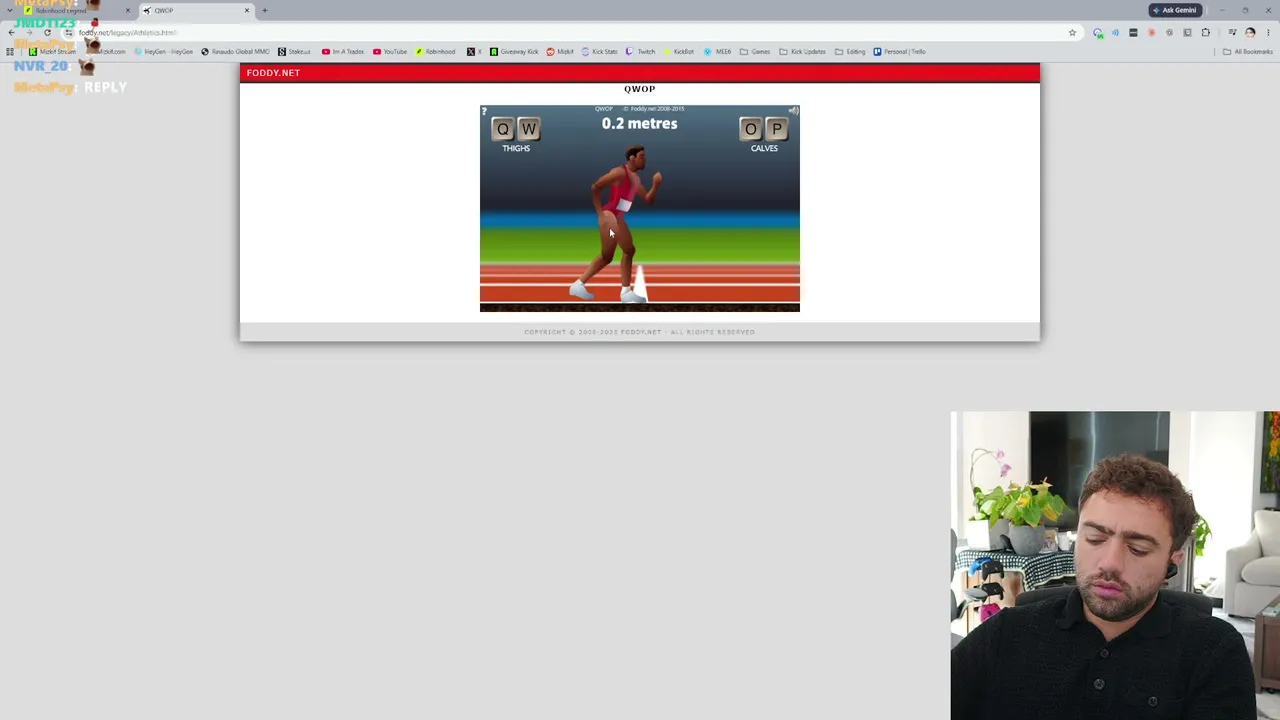The height and width of the screenshot is (720, 1280).
Task: View site information for foddy.net
Action: [68, 33]
